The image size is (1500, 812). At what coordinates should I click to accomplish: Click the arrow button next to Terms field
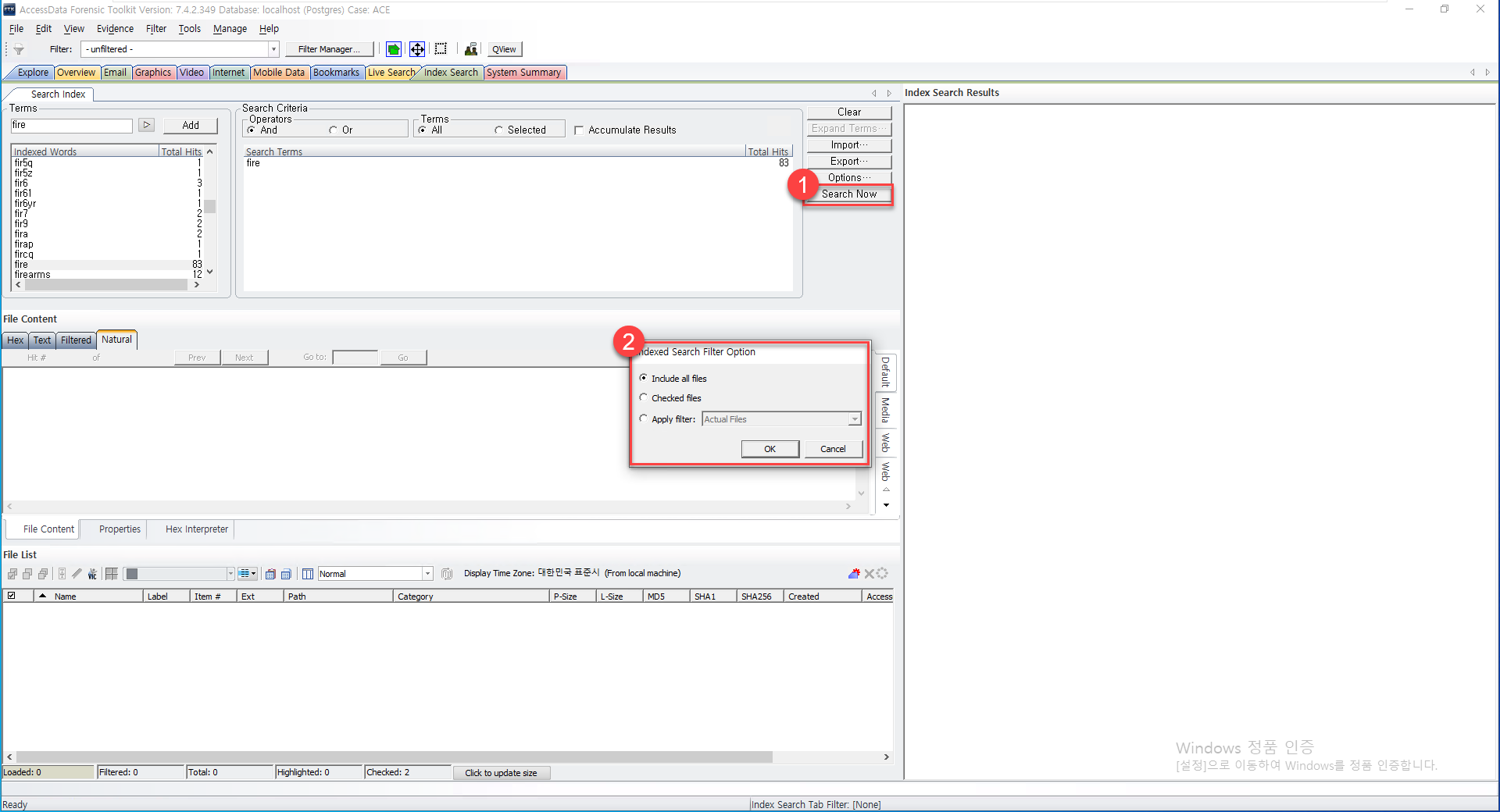pos(146,125)
